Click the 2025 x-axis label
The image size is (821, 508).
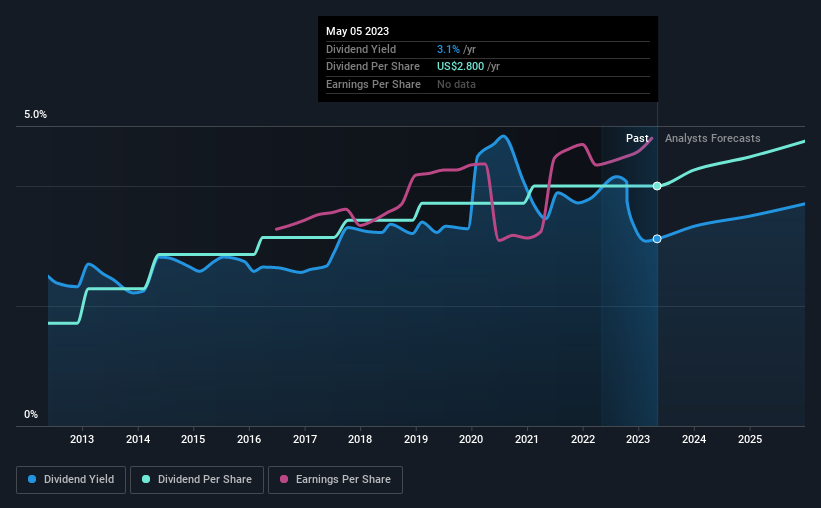[x=750, y=439]
